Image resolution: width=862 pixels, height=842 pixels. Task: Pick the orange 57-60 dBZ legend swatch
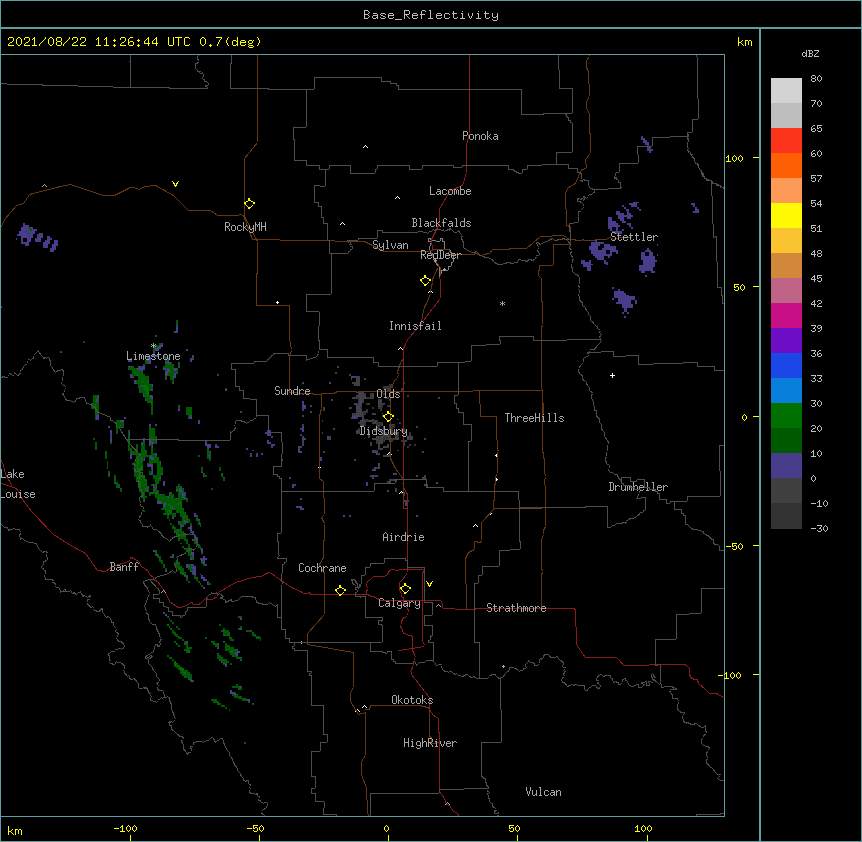(x=786, y=165)
